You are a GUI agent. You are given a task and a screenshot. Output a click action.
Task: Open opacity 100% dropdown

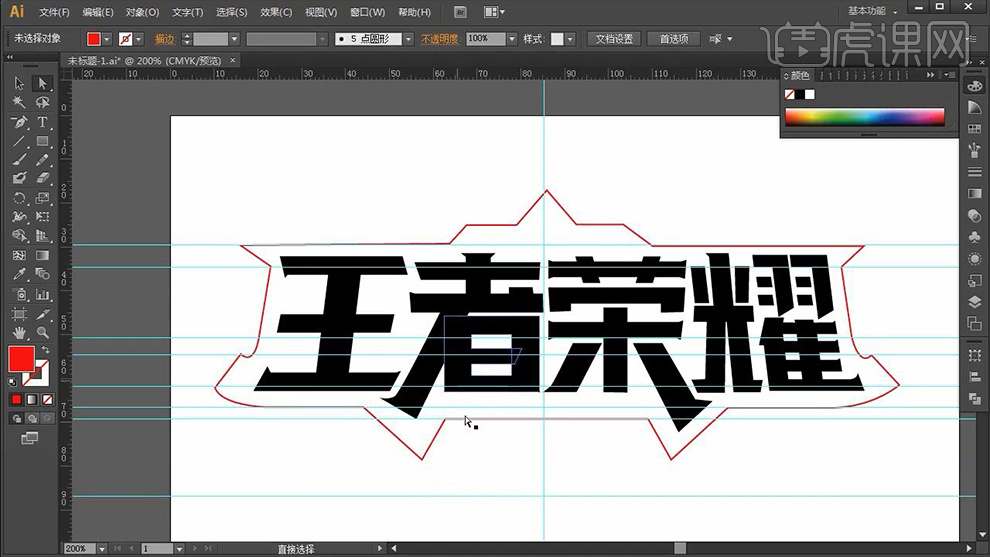[x=511, y=39]
